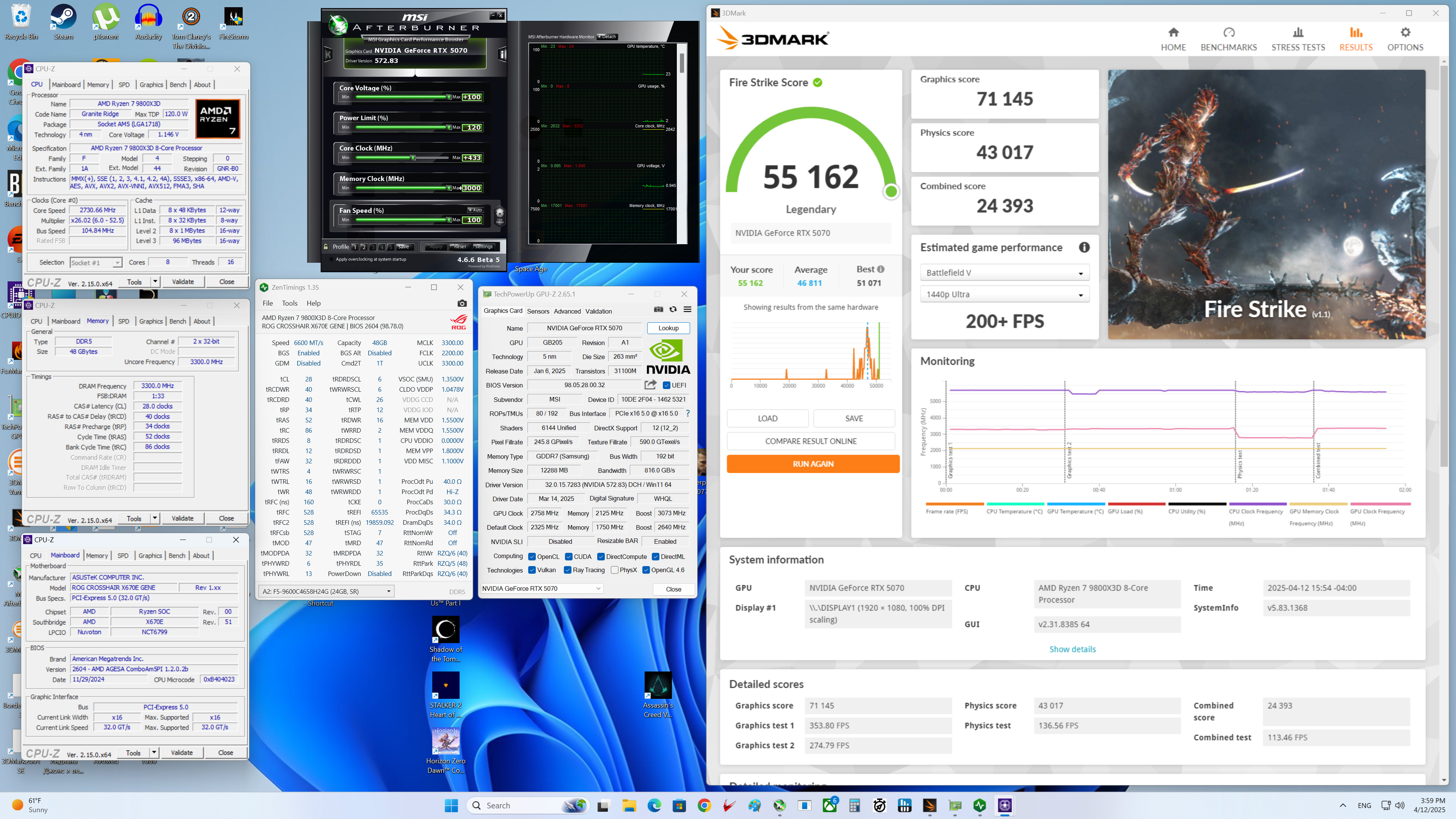Open 3DMark OPTIONS gear icon
This screenshot has width=1456, height=819.
point(1405,33)
